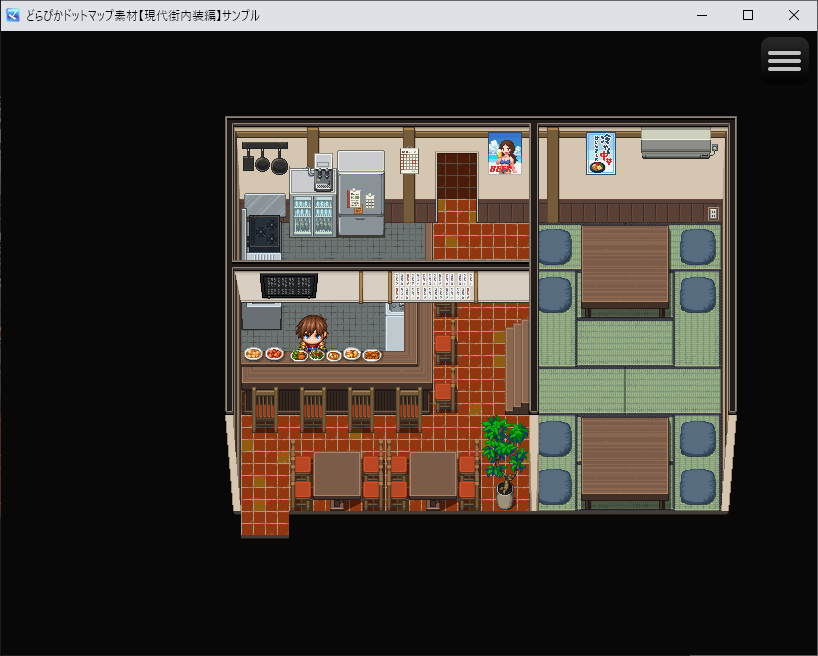Click the game's title bar application icon
Screen dimensions: 818x656
[12, 15]
